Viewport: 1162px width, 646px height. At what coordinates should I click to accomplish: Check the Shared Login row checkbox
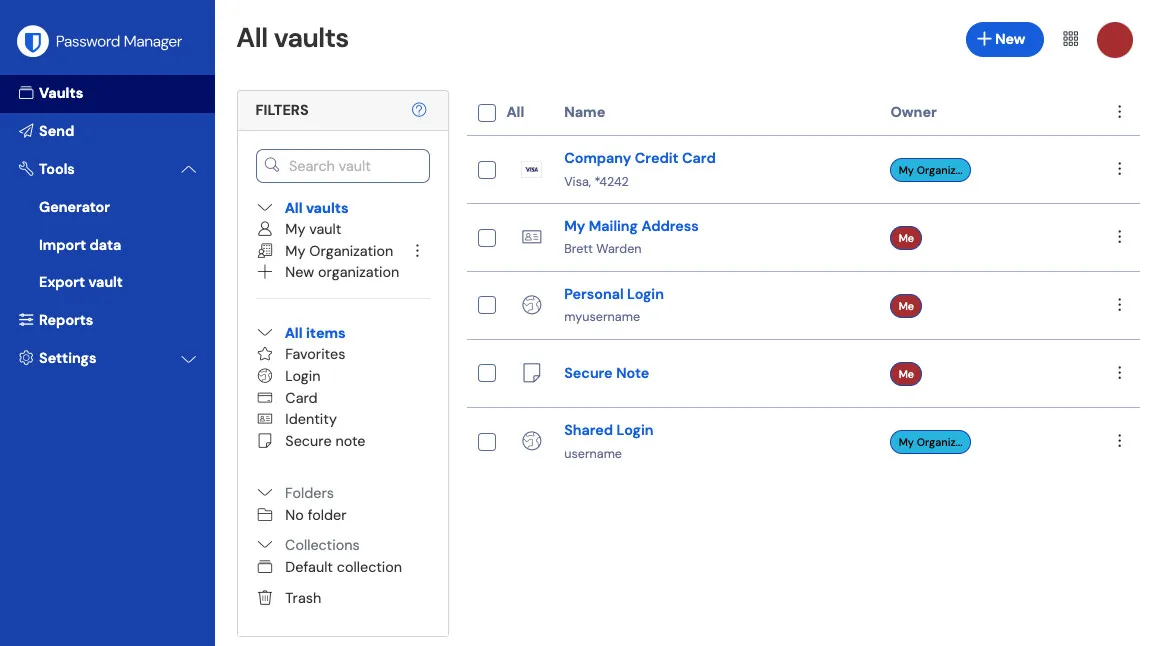[x=487, y=441]
